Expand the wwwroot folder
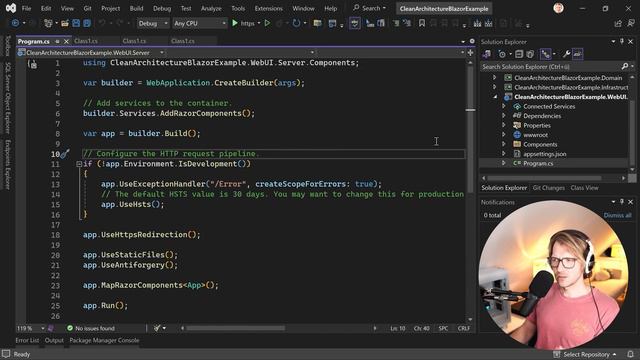This screenshot has width=640, height=360. click(x=504, y=135)
